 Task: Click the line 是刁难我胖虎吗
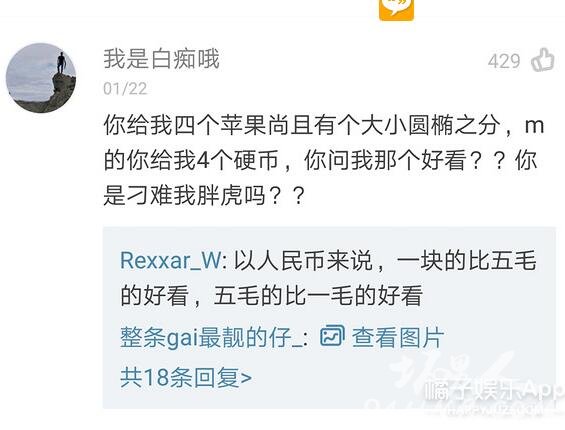click(204, 195)
